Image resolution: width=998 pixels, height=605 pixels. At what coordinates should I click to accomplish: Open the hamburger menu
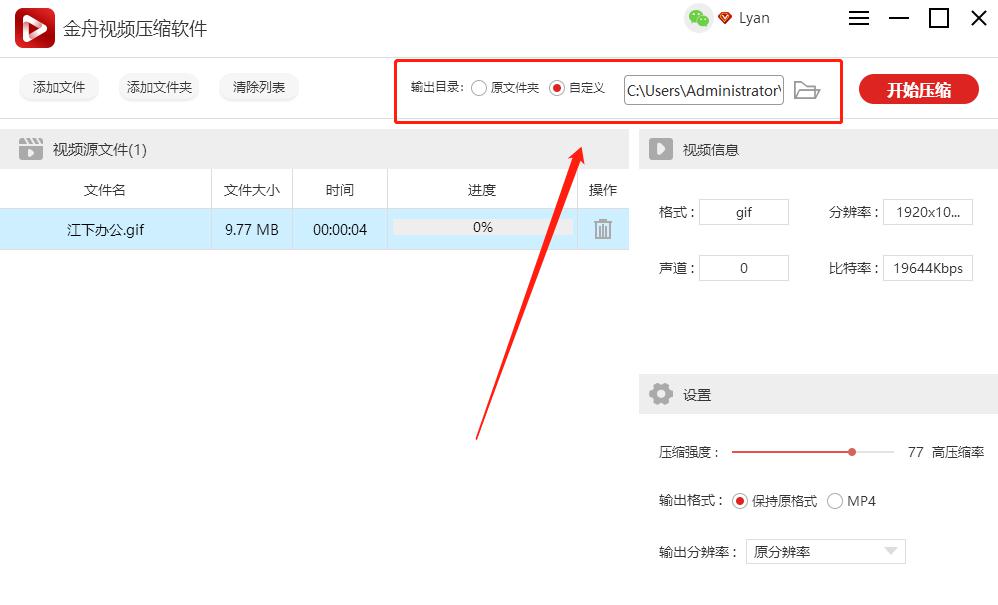coord(857,18)
